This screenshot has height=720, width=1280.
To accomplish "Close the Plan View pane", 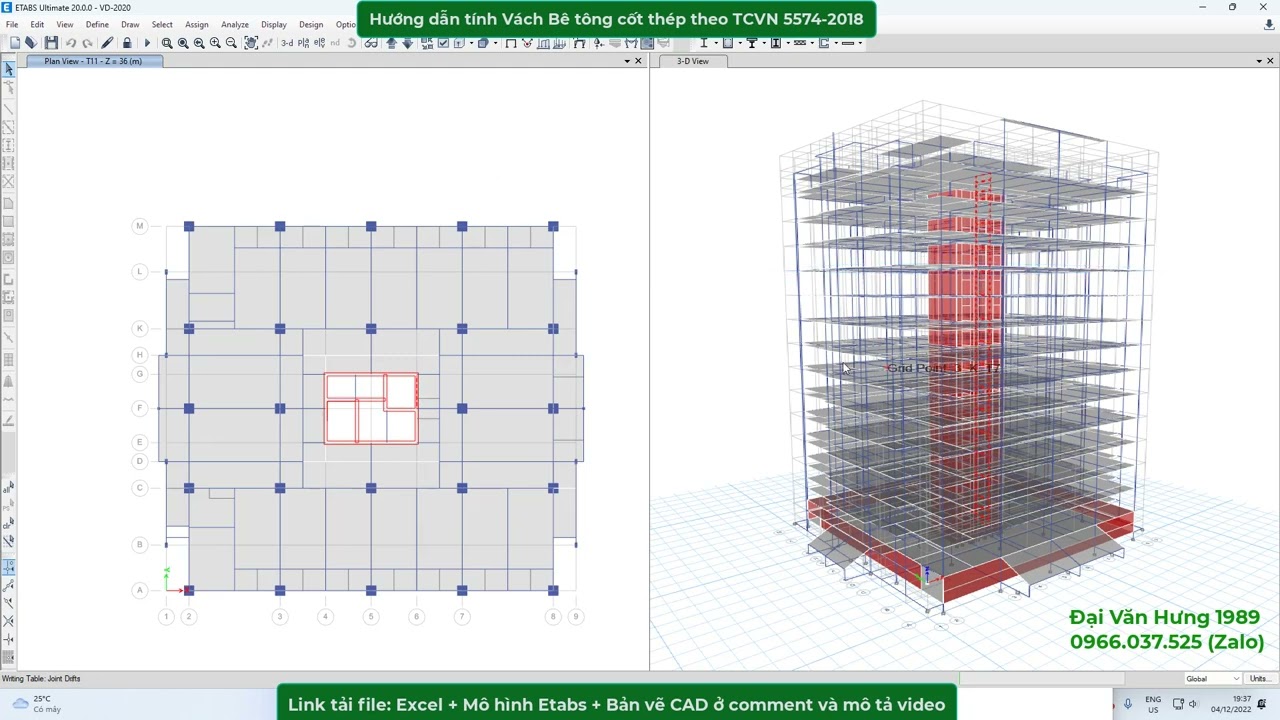I will (640, 61).
